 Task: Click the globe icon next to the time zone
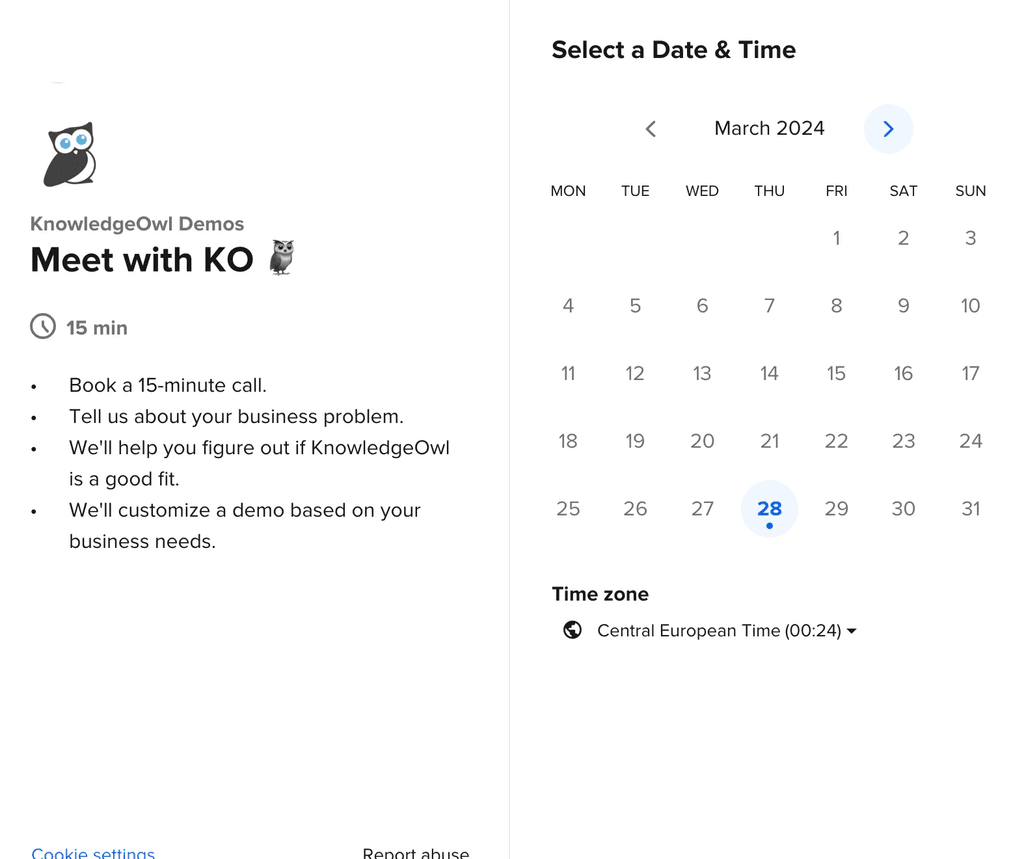[572, 630]
